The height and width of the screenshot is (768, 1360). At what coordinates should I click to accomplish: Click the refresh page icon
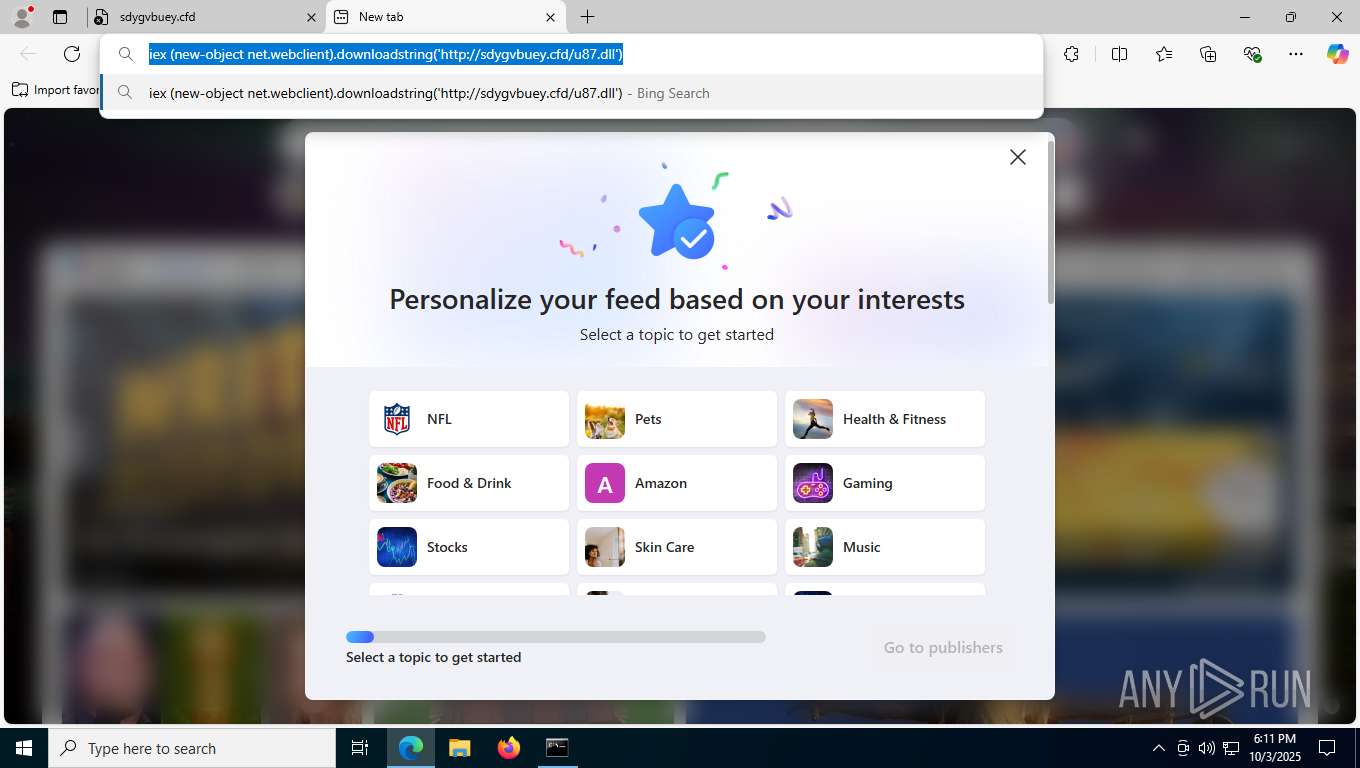(72, 54)
